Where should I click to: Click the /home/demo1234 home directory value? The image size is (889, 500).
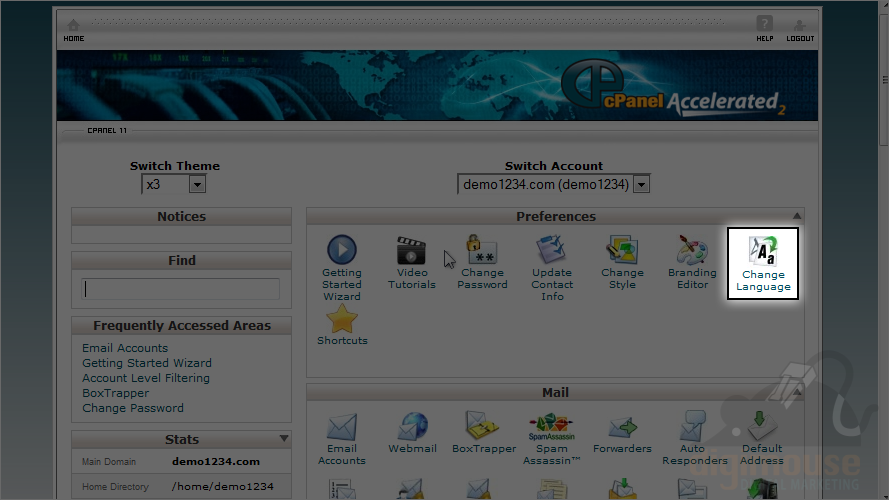[222, 486]
